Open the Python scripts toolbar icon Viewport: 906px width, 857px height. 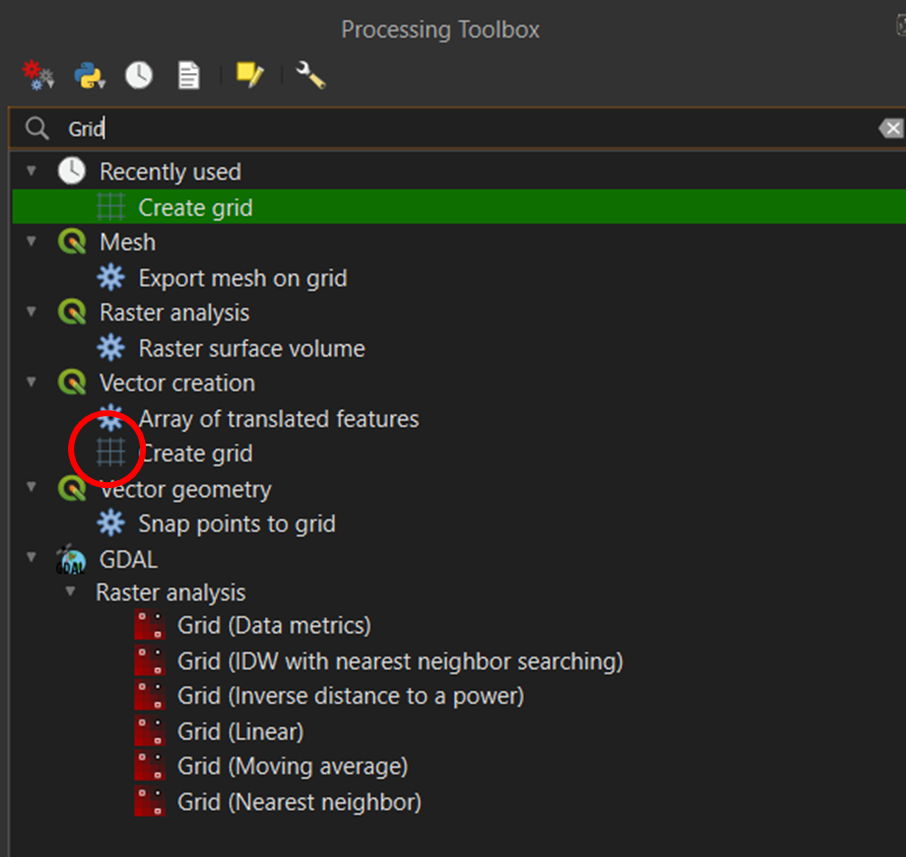88,74
